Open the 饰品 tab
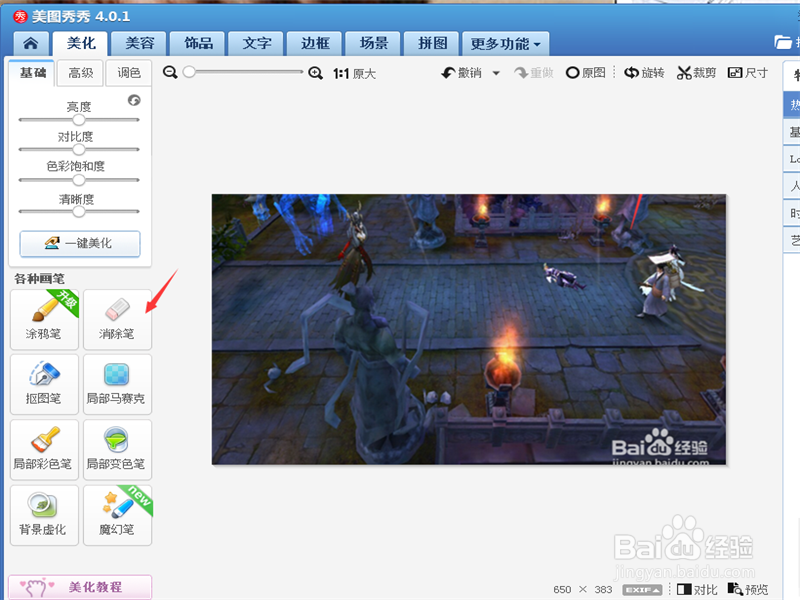The height and width of the screenshot is (600, 800). point(198,43)
